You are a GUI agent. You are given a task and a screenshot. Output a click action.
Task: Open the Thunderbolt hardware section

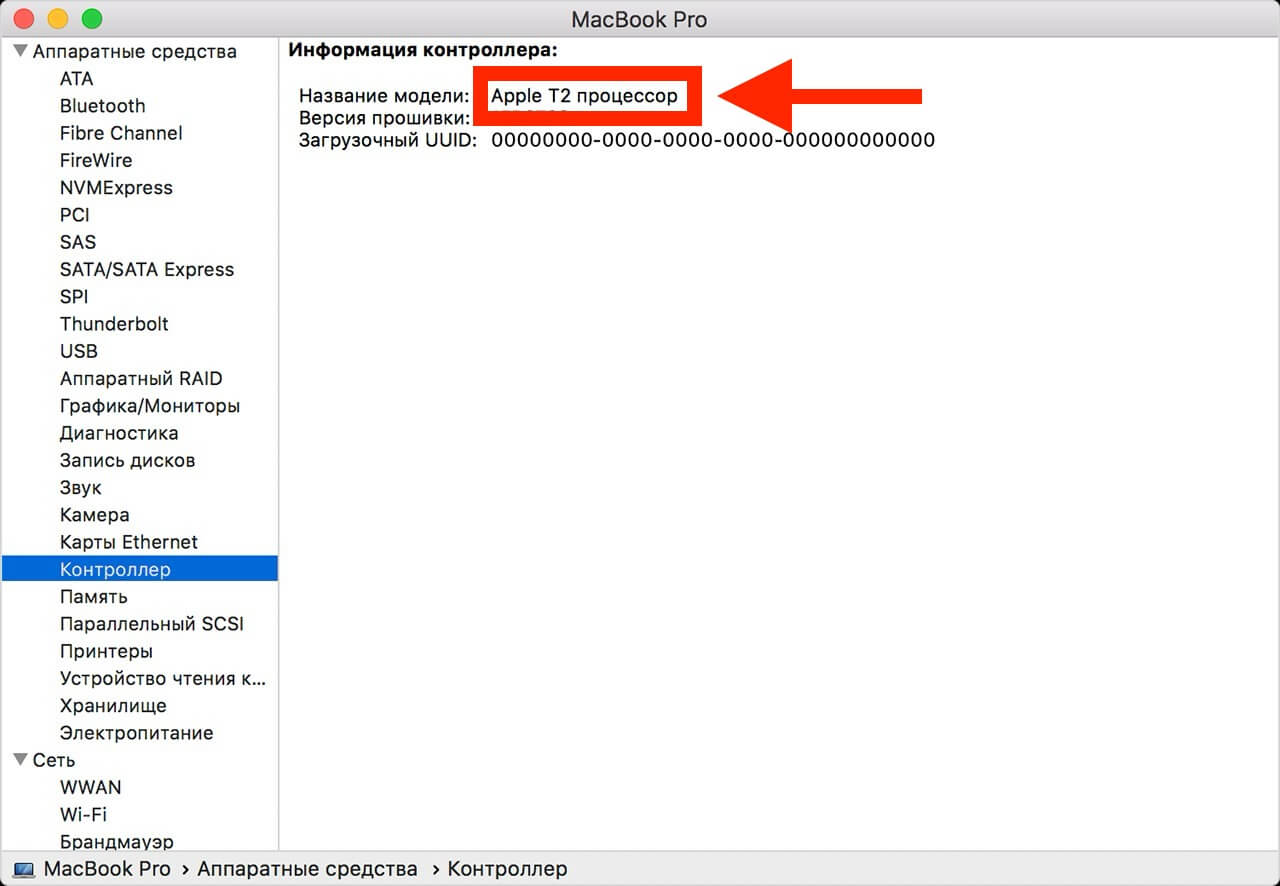[114, 324]
